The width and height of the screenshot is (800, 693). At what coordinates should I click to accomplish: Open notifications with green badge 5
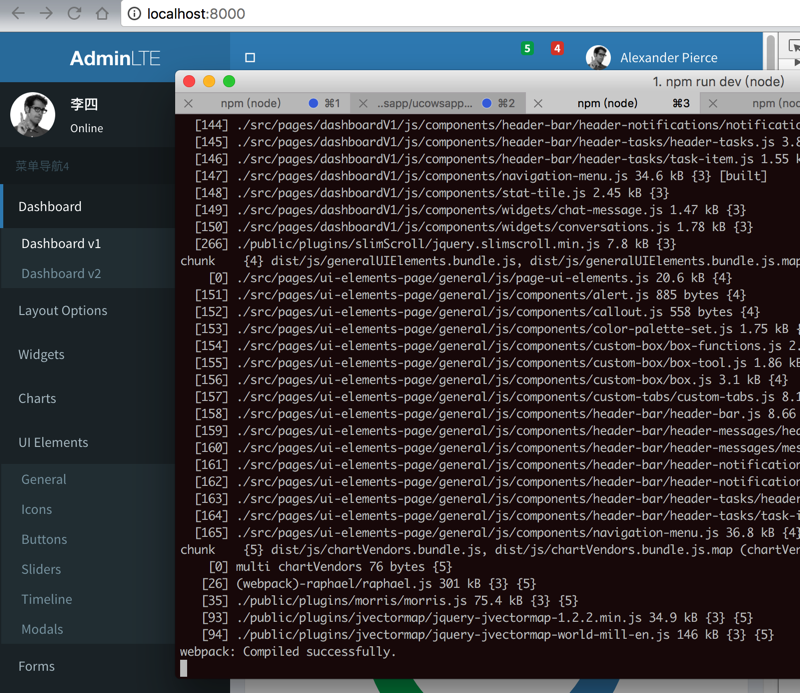pos(527,48)
